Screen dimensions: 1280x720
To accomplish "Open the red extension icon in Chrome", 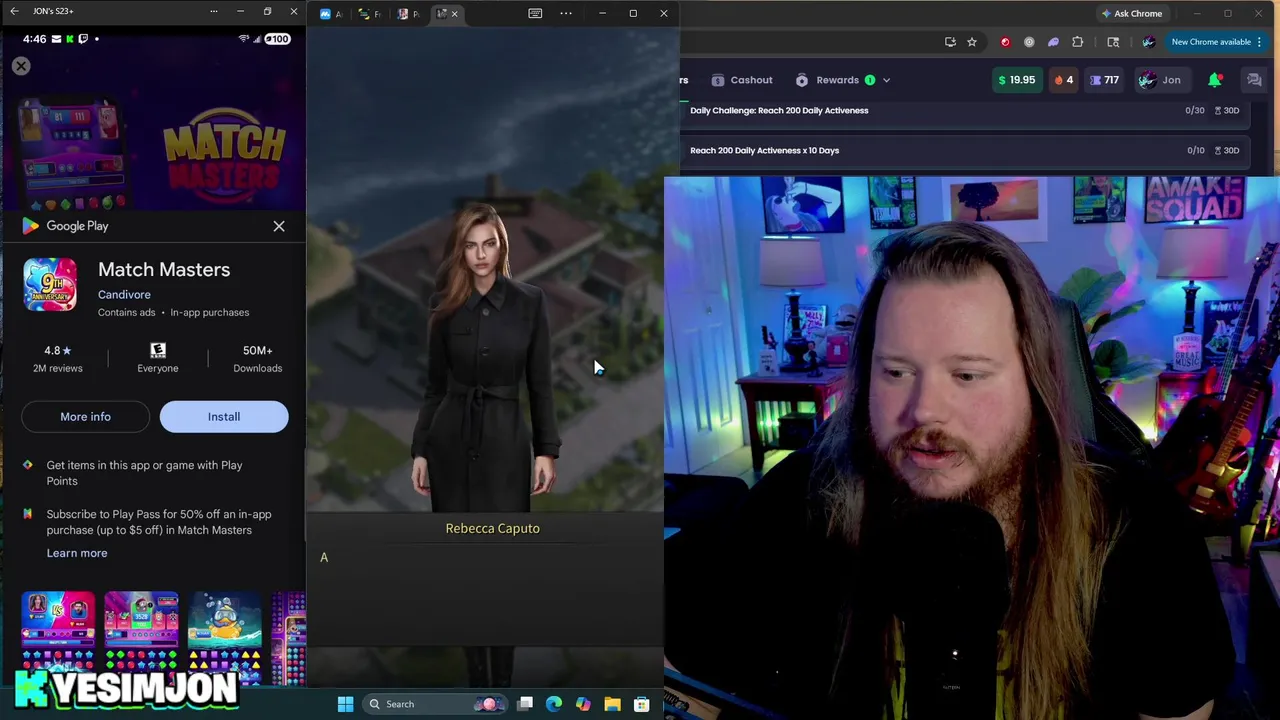I will pos(1005,42).
